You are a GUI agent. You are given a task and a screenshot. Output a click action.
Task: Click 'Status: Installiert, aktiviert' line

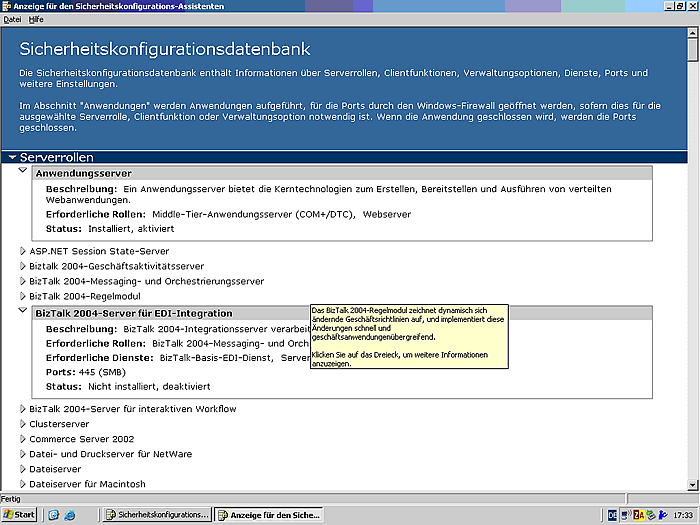click(x=110, y=229)
